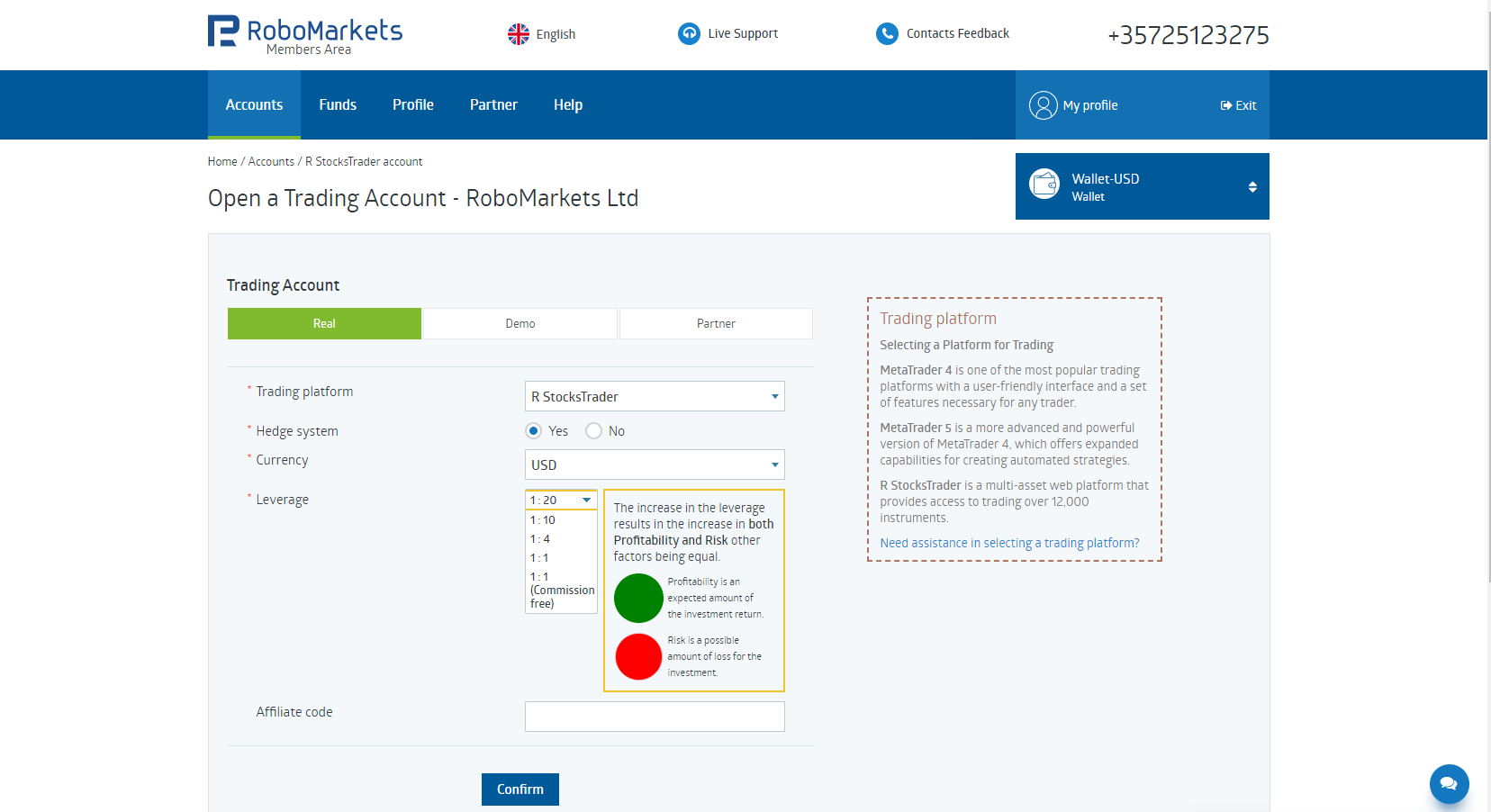Click the RoboMarkets logo
Image resolution: width=1491 pixels, height=812 pixels.
tap(305, 34)
